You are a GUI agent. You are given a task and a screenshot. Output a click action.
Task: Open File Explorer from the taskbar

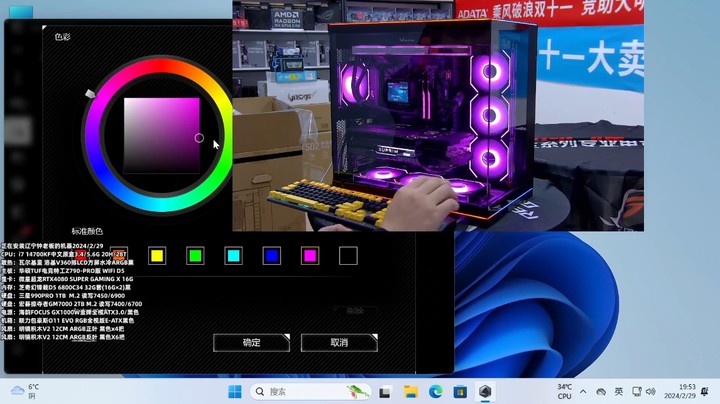[411, 392]
